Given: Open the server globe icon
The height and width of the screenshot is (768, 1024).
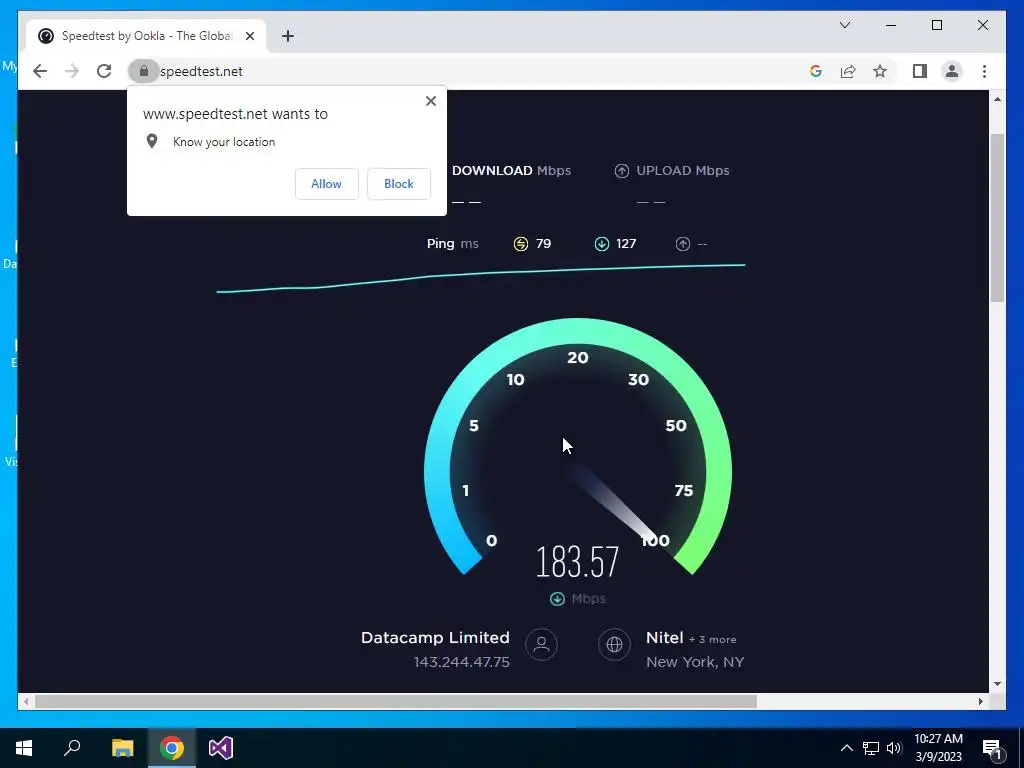Looking at the screenshot, I should point(614,645).
